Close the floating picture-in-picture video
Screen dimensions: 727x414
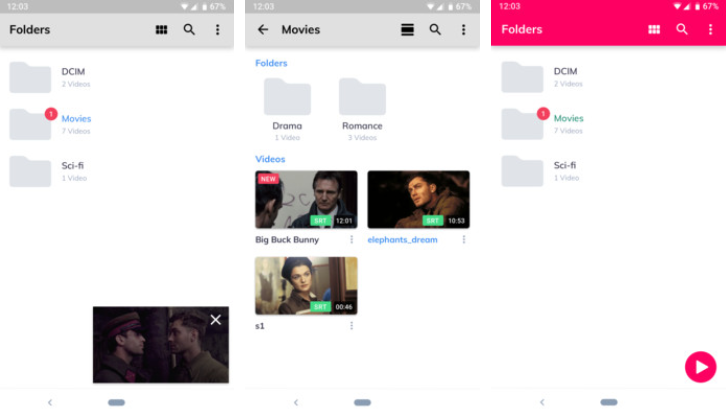coord(216,319)
